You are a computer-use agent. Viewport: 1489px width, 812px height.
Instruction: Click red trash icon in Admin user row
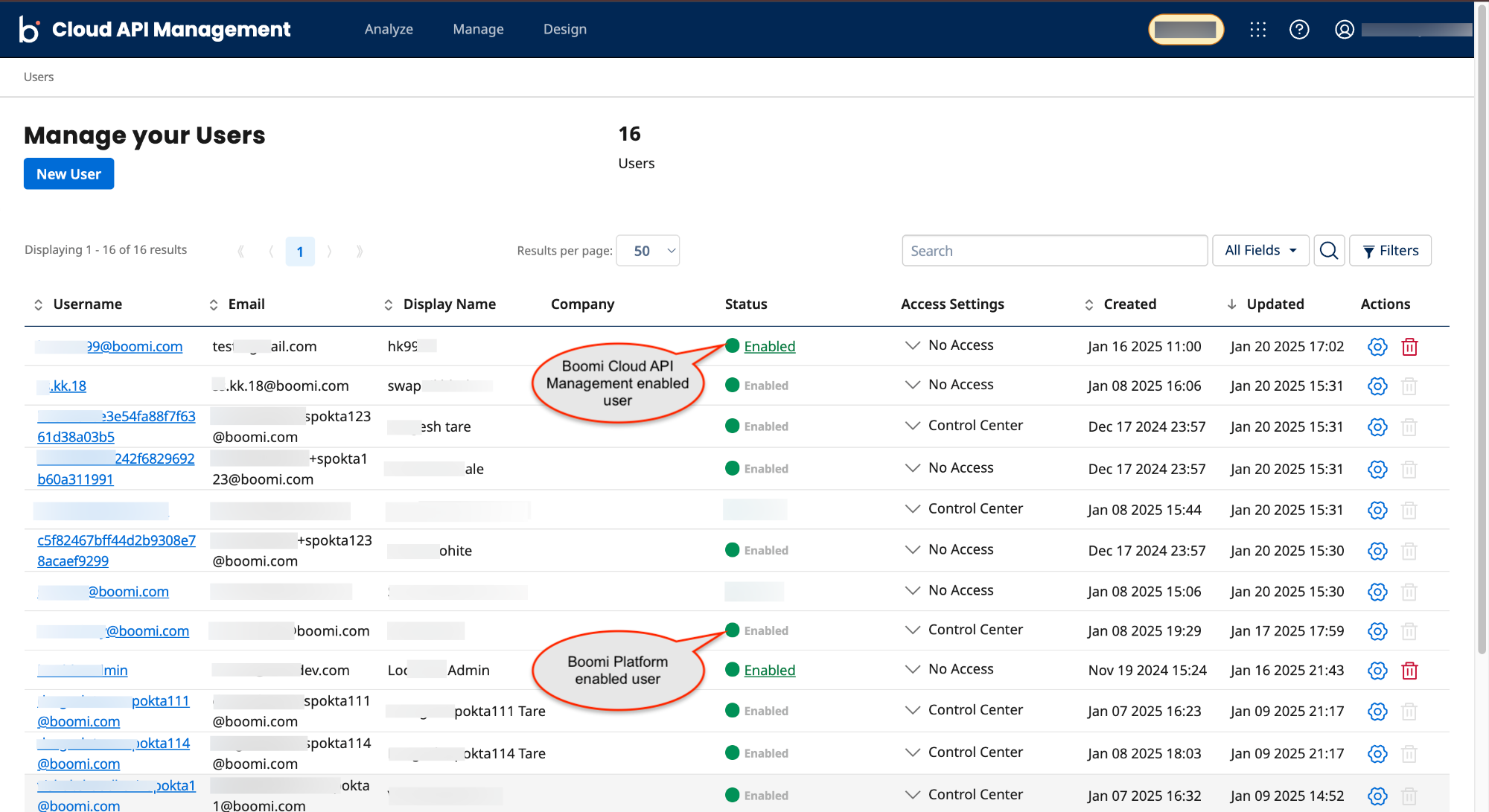point(1409,671)
